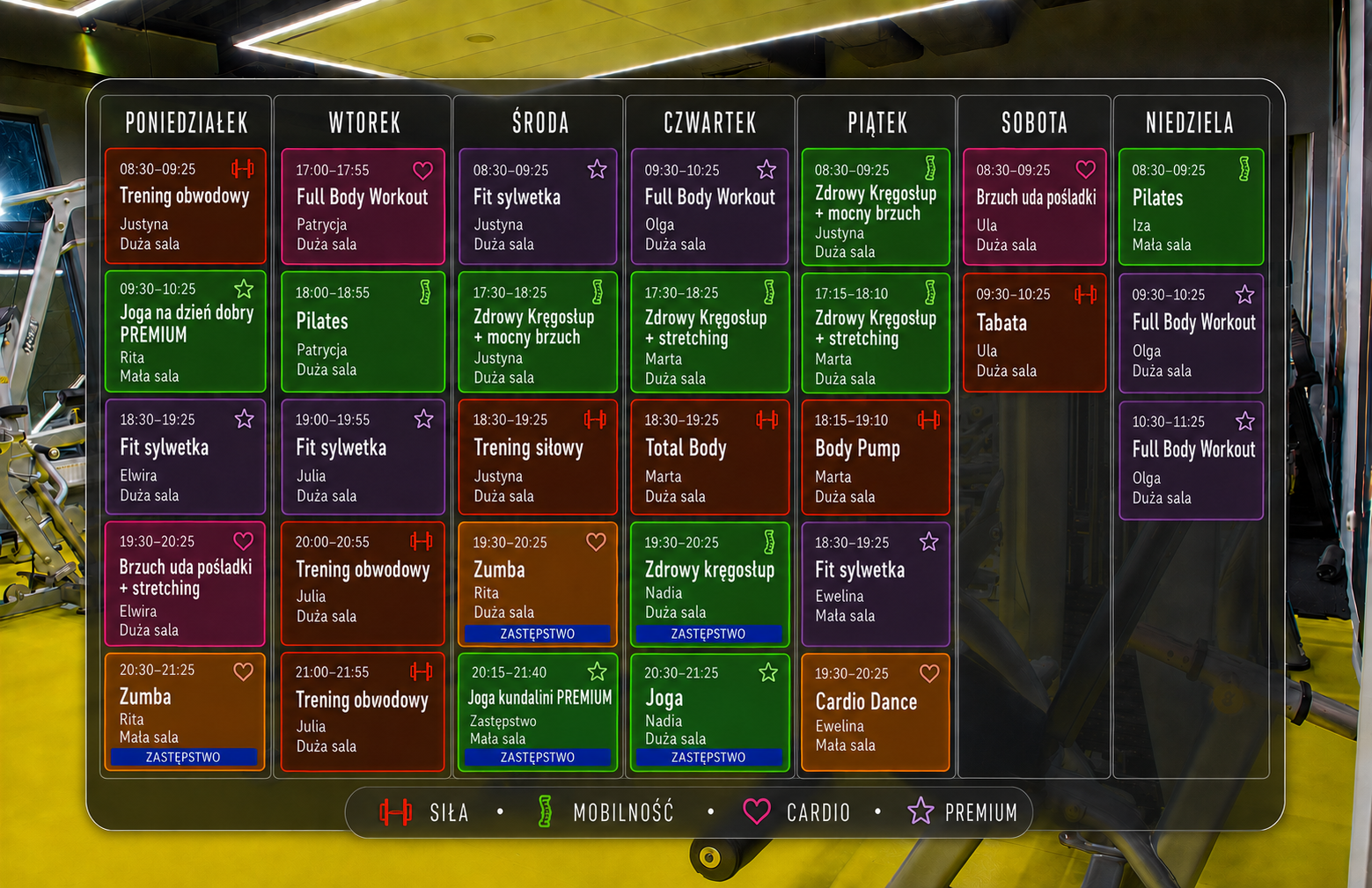Select the SOBOTA column header
Image resolution: width=1372 pixels, height=888 pixels.
1034,122
